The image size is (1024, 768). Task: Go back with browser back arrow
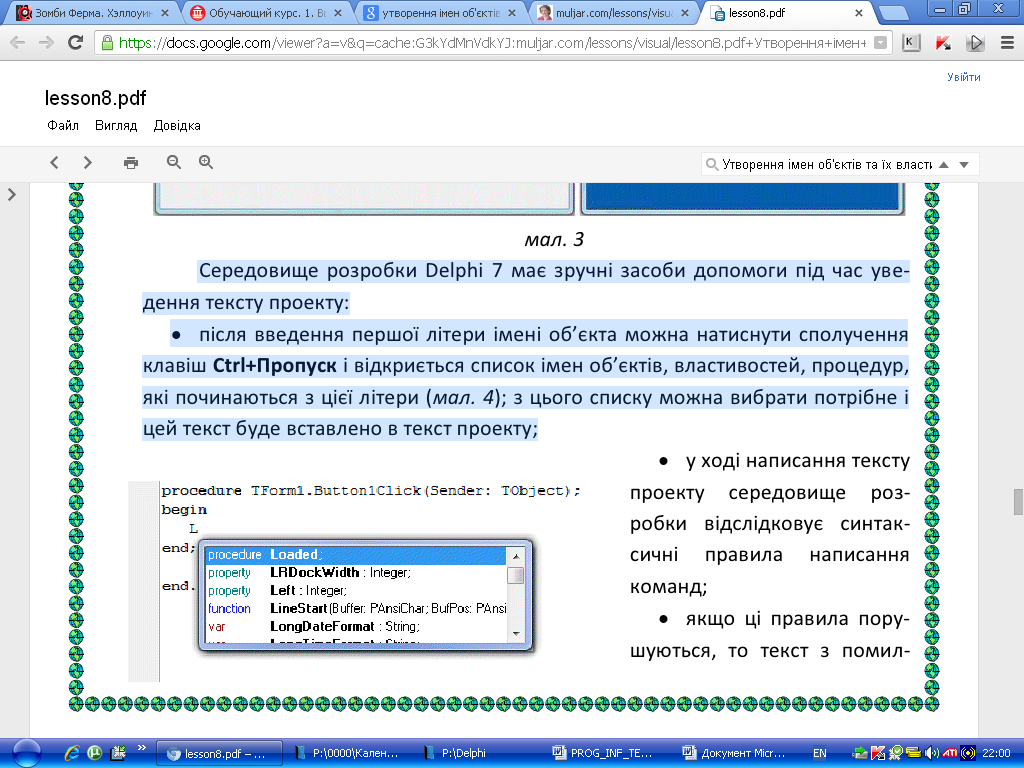(18, 43)
